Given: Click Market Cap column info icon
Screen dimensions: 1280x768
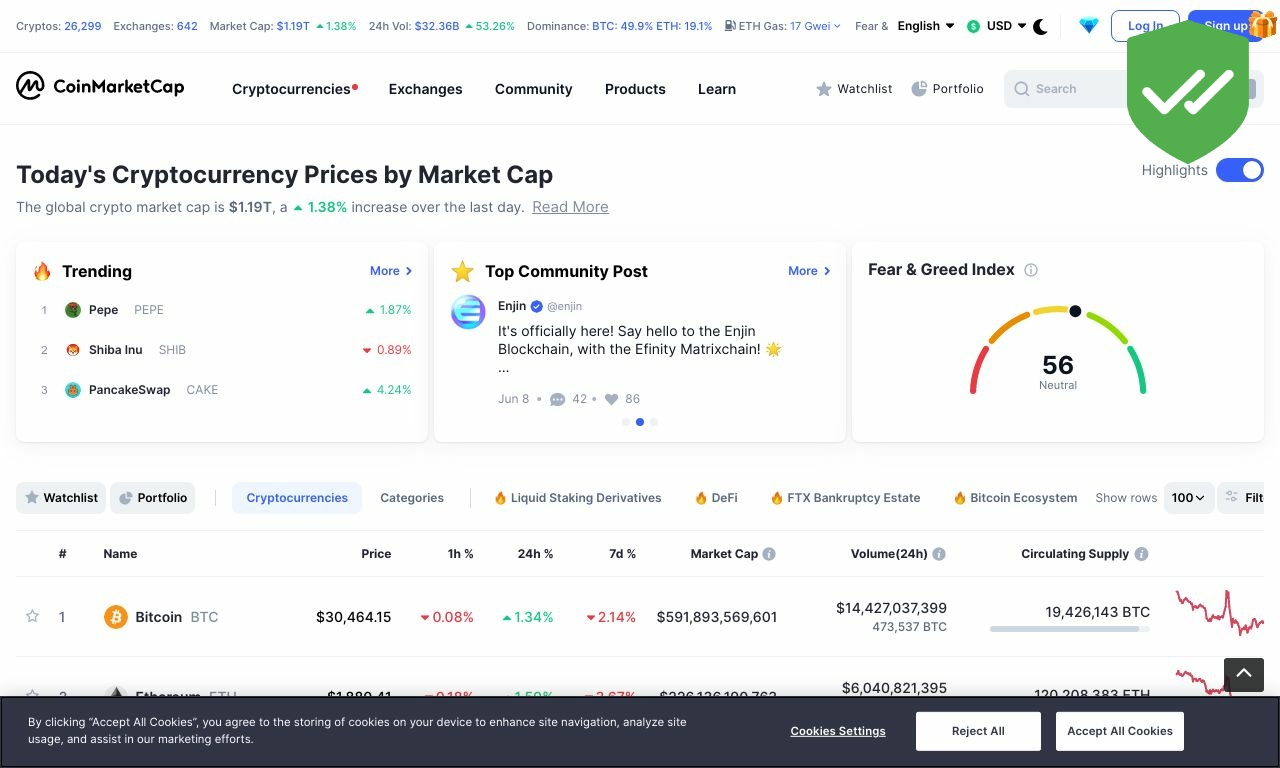Looking at the screenshot, I should click(x=769, y=554).
